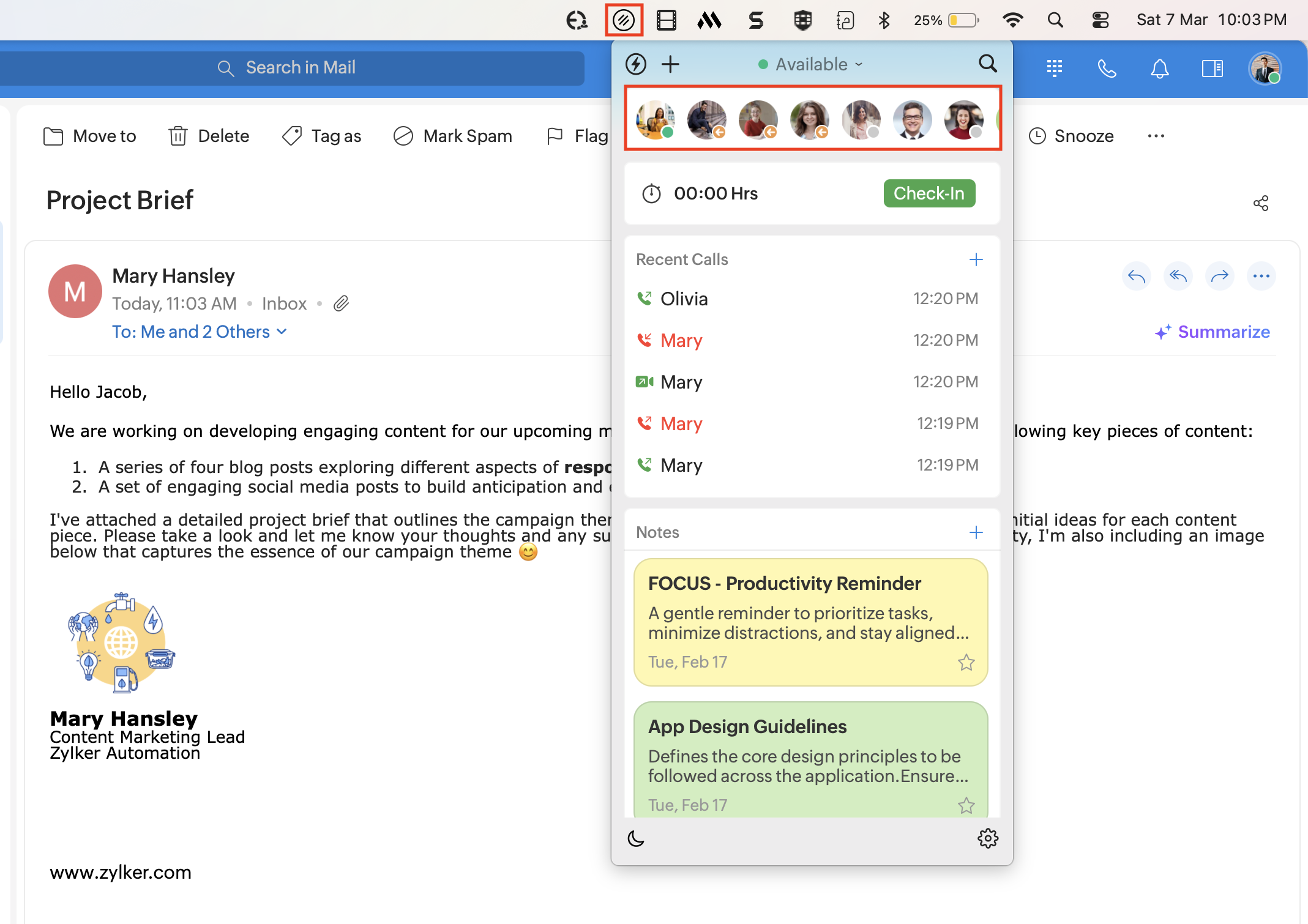1308x924 pixels.
Task: Click the reply arrow icon
Action: coord(1137,277)
